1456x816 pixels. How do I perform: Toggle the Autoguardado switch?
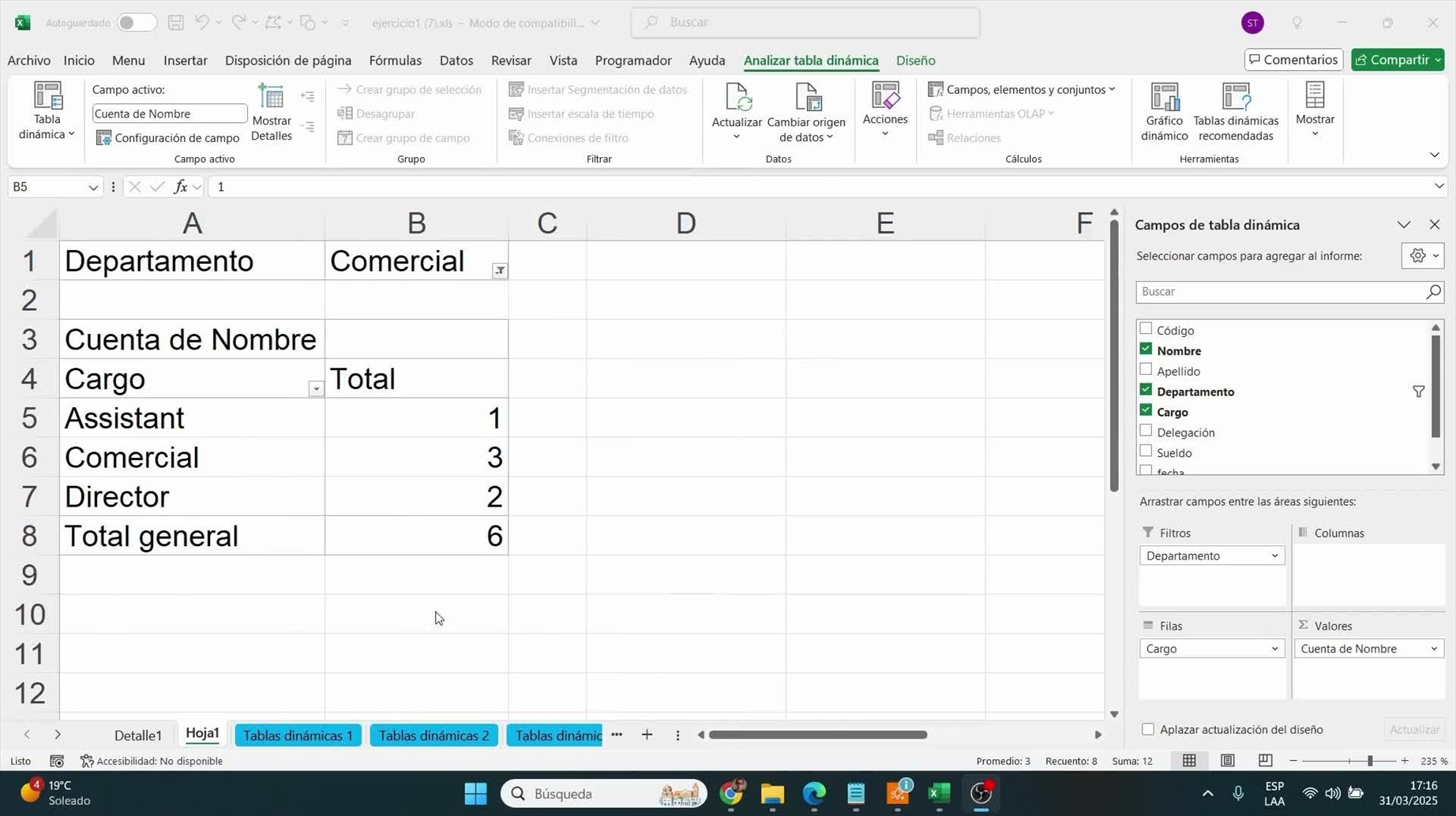[135, 23]
